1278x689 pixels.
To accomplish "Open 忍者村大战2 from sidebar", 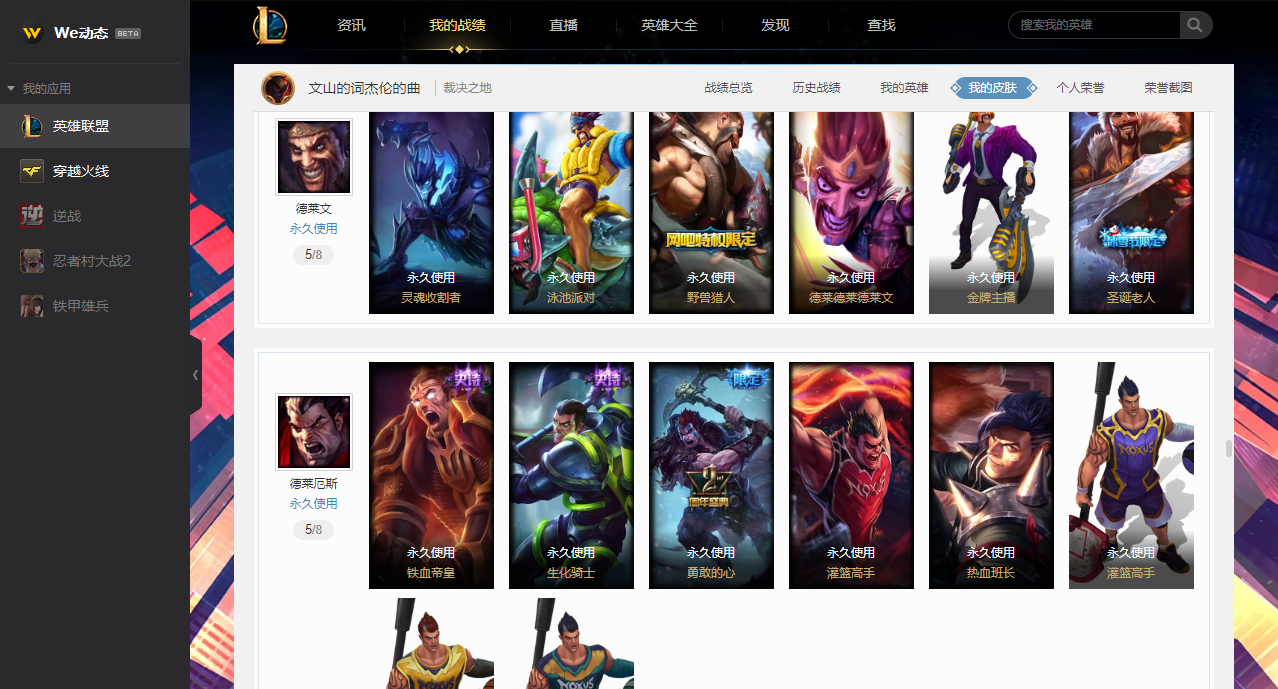I will [95, 261].
